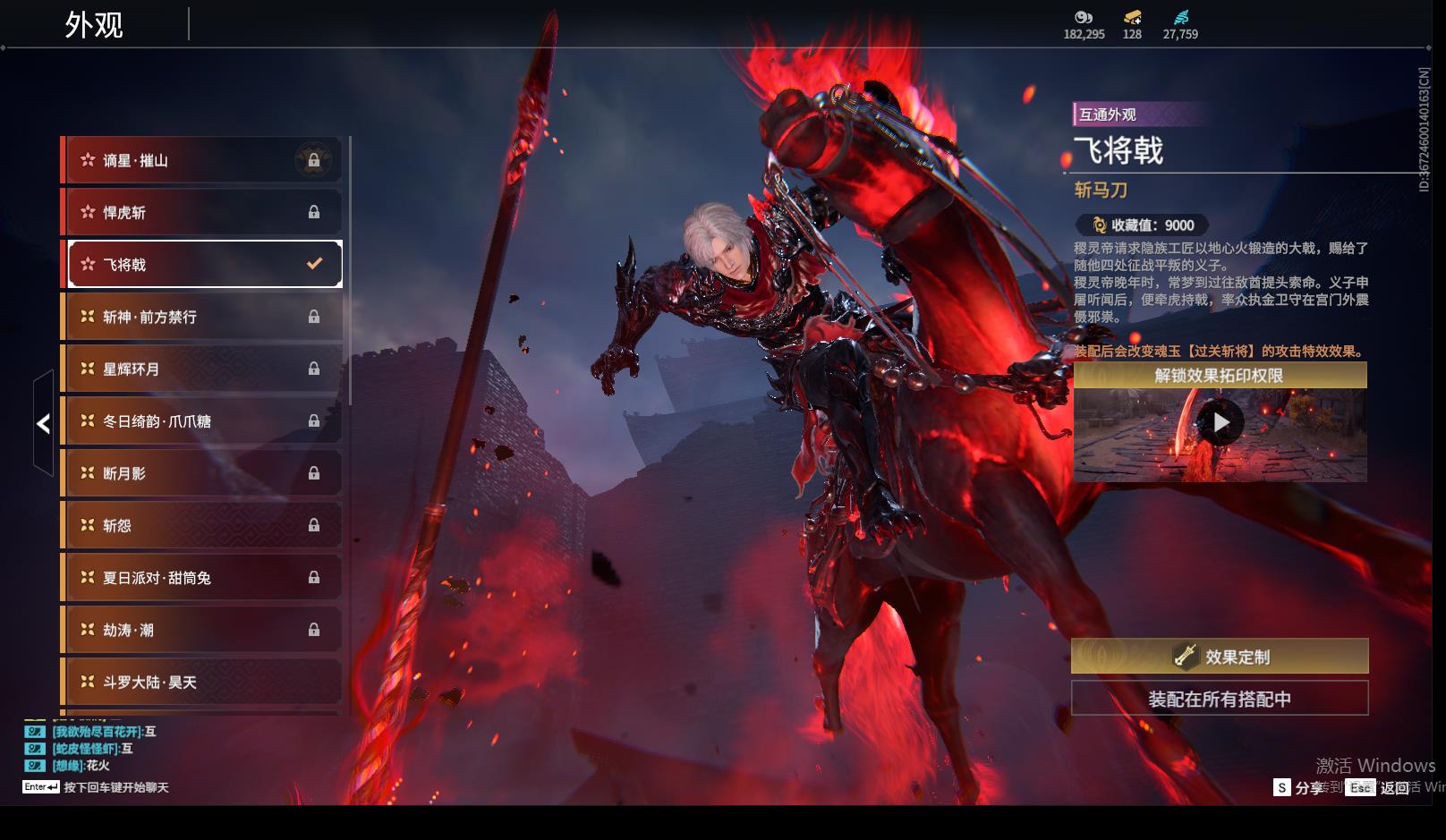The height and width of the screenshot is (840, 1446).
Task: Click the 182,295 currency amount
Action: pyautogui.click(x=1084, y=34)
